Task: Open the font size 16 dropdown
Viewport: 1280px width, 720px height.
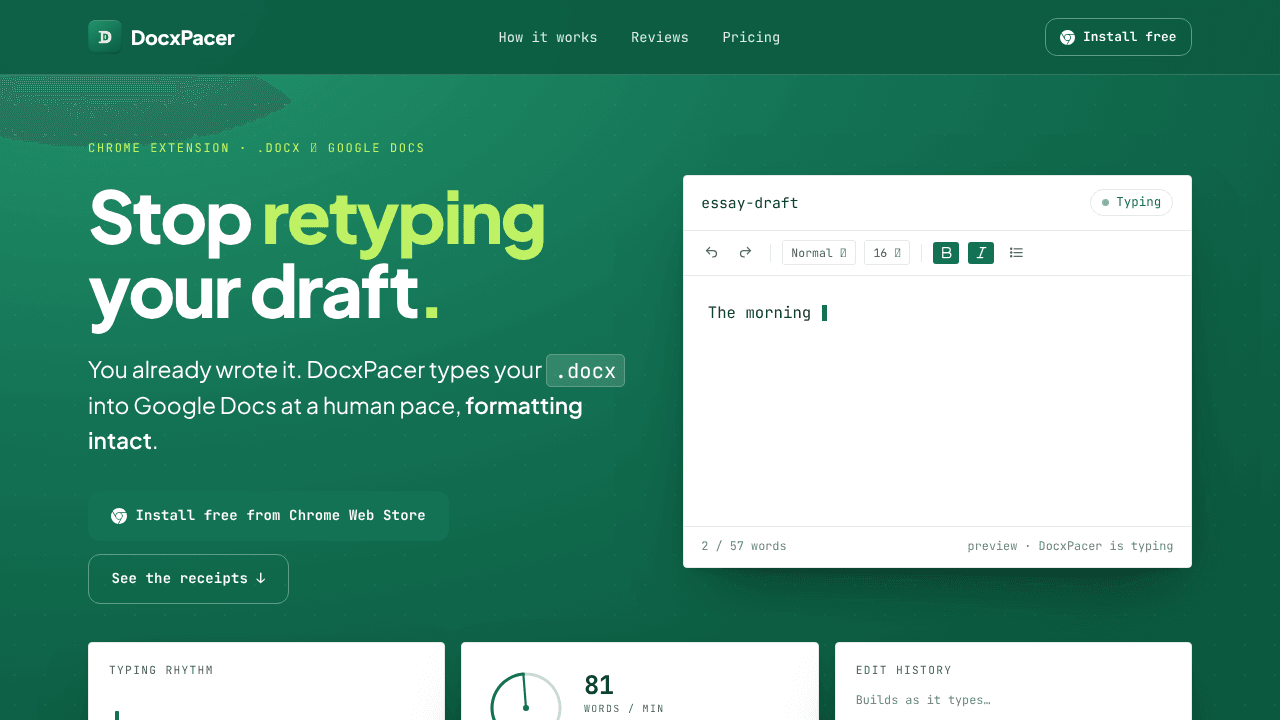Action: tap(887, 253)
